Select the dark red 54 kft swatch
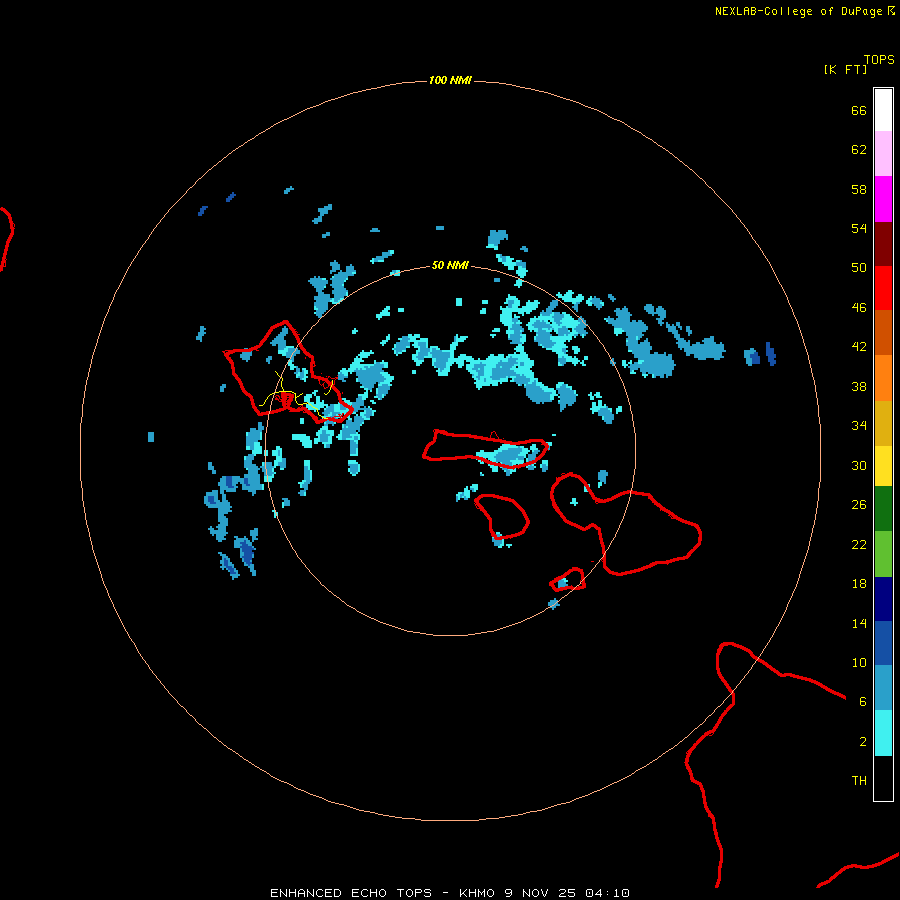 click(x=883, y=243)
